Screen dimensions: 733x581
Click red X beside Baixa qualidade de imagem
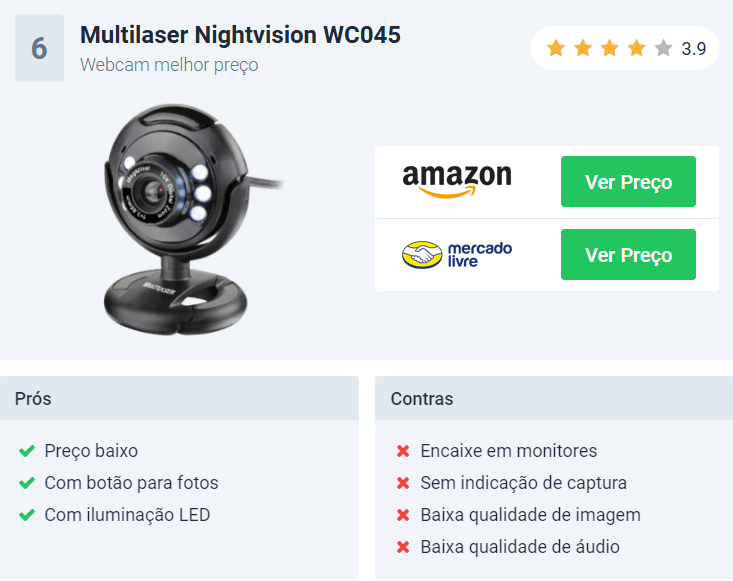[403, 515]
